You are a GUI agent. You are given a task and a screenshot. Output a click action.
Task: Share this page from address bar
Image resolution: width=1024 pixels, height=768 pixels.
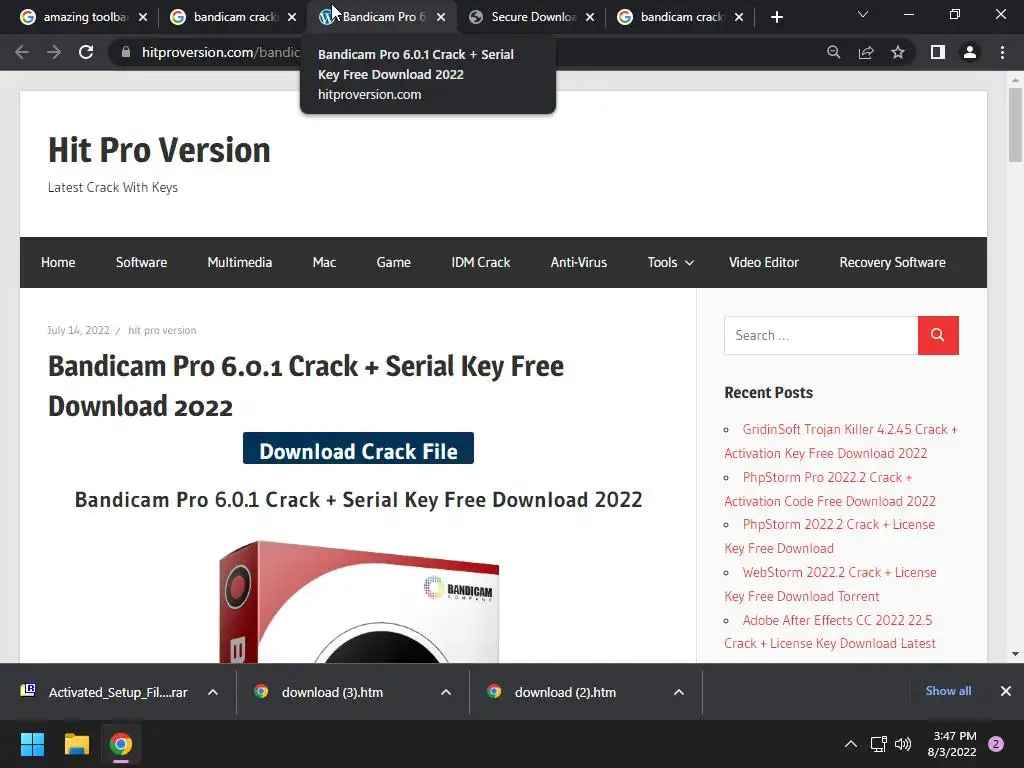coord(866,52)
